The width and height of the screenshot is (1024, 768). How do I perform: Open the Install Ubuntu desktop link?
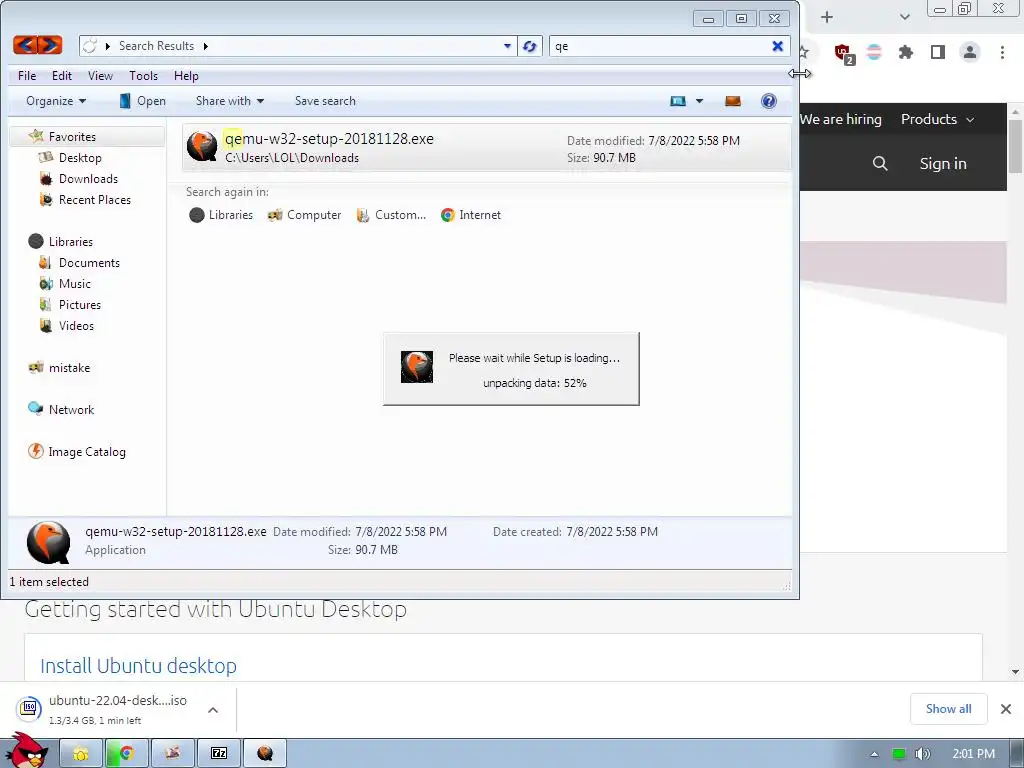click(x=138, y=665)
